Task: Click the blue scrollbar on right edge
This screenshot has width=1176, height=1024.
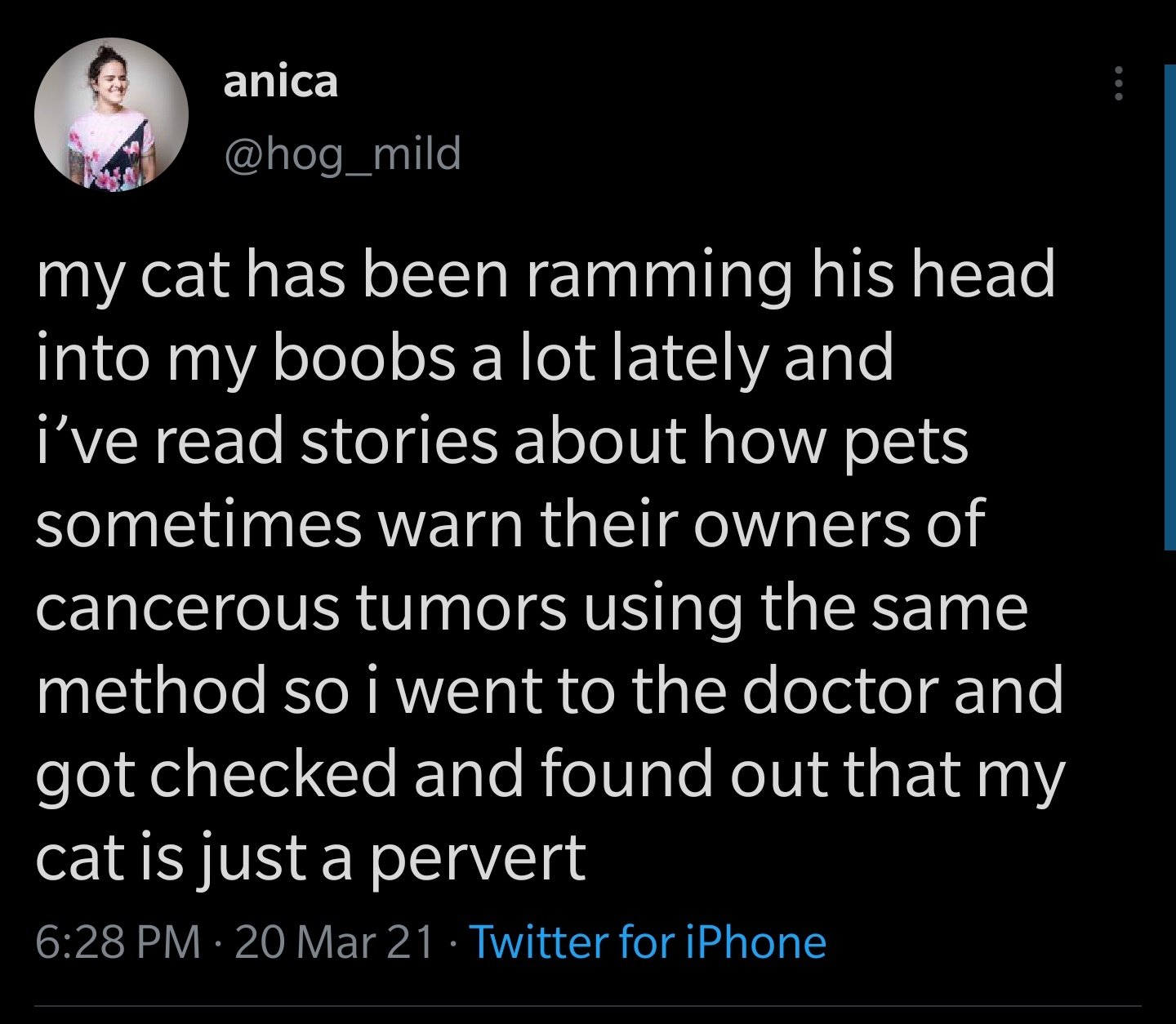Action: coord(1169,310)
